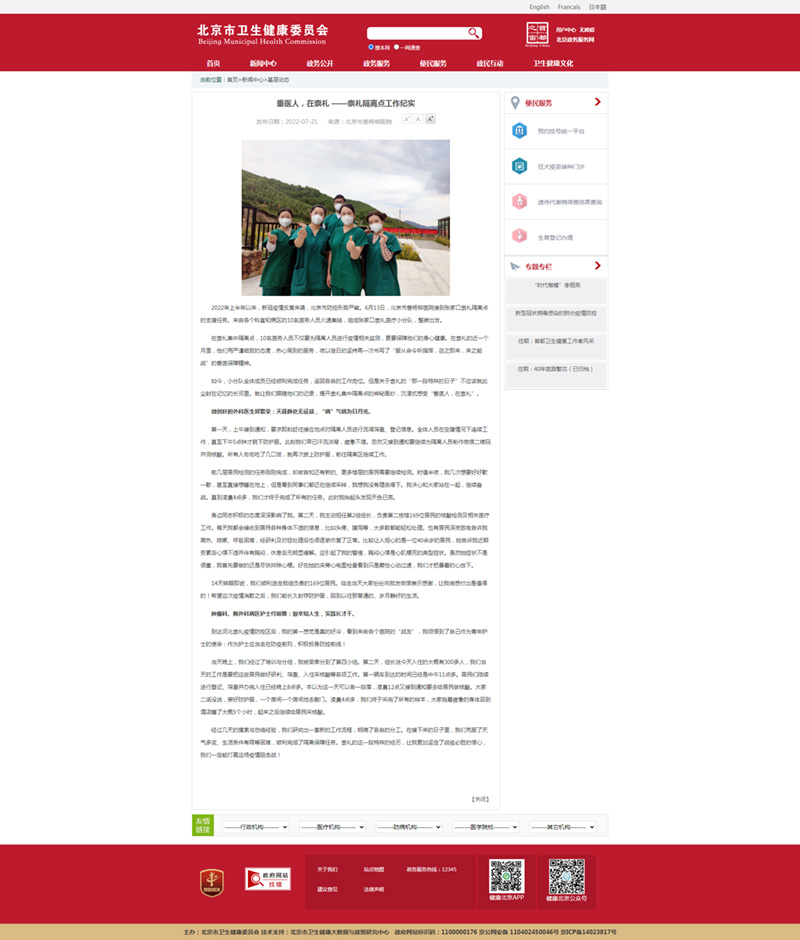Click the Beijing Municipal Health Commission logo
Viewport: 800px width, 940px height.
(263, 34)
